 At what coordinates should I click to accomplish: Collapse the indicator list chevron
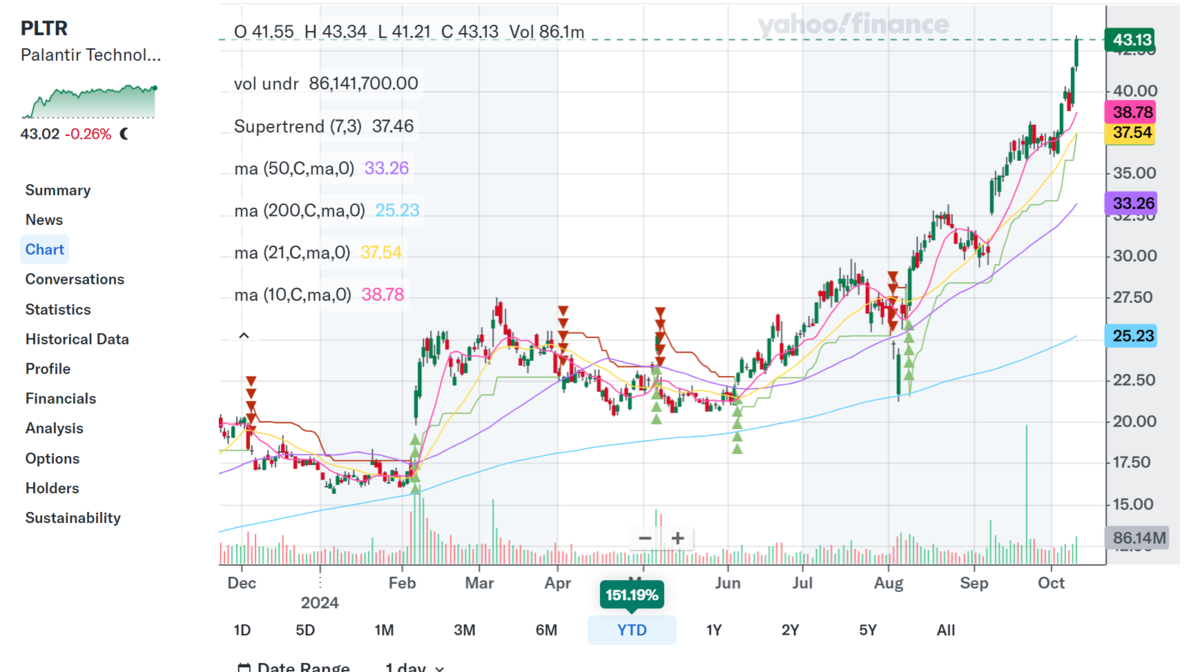[243, 336]
